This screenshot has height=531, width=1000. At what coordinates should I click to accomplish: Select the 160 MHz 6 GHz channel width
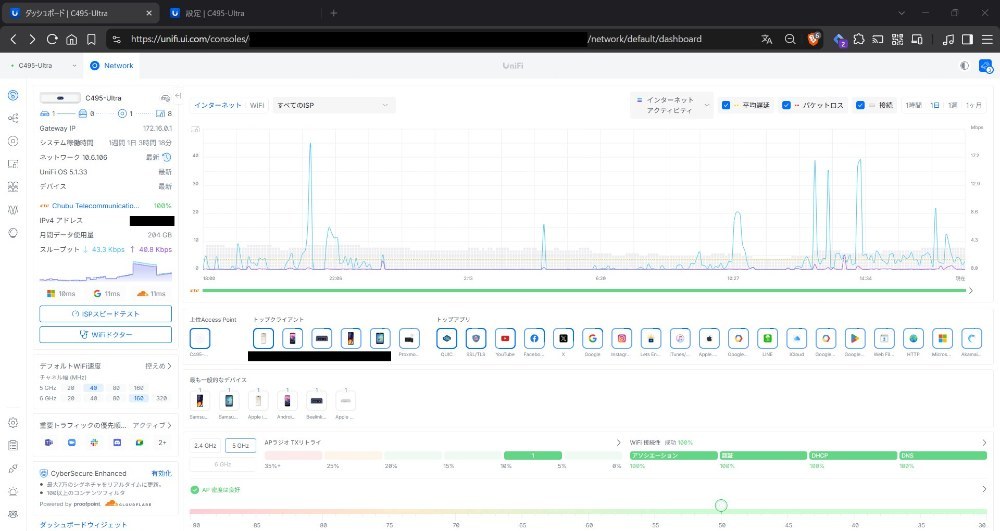(138, 398)
